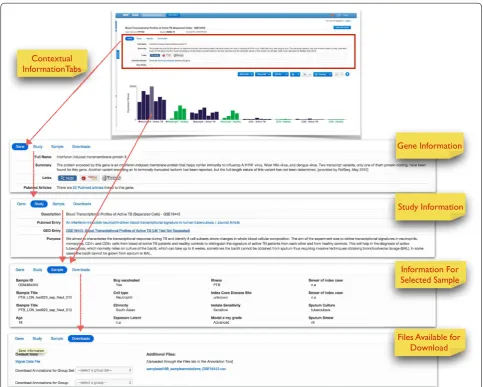Click the study Description text with GSE19443
The height and width of the screenshot is (387, 483).
coord(123,214)
